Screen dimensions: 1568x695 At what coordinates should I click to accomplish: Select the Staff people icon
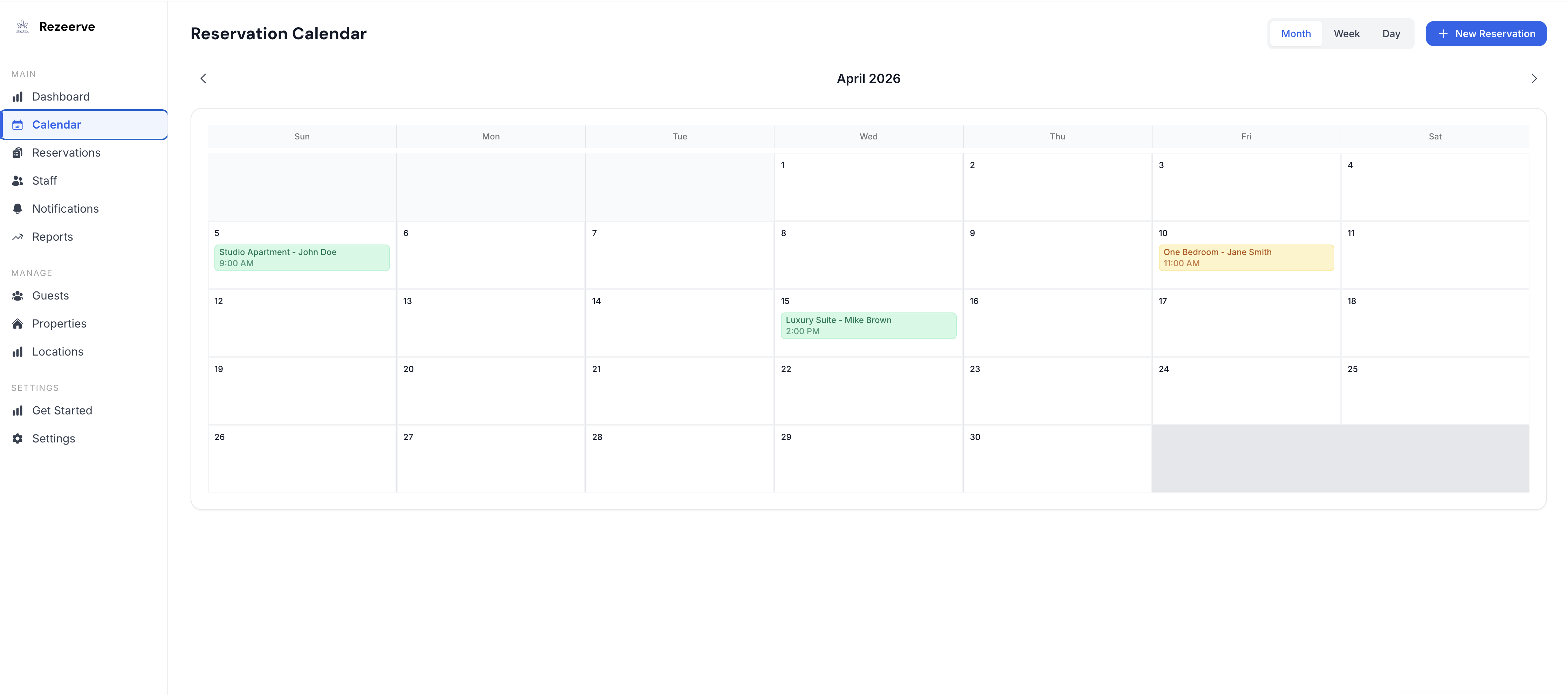pos(18,180)
